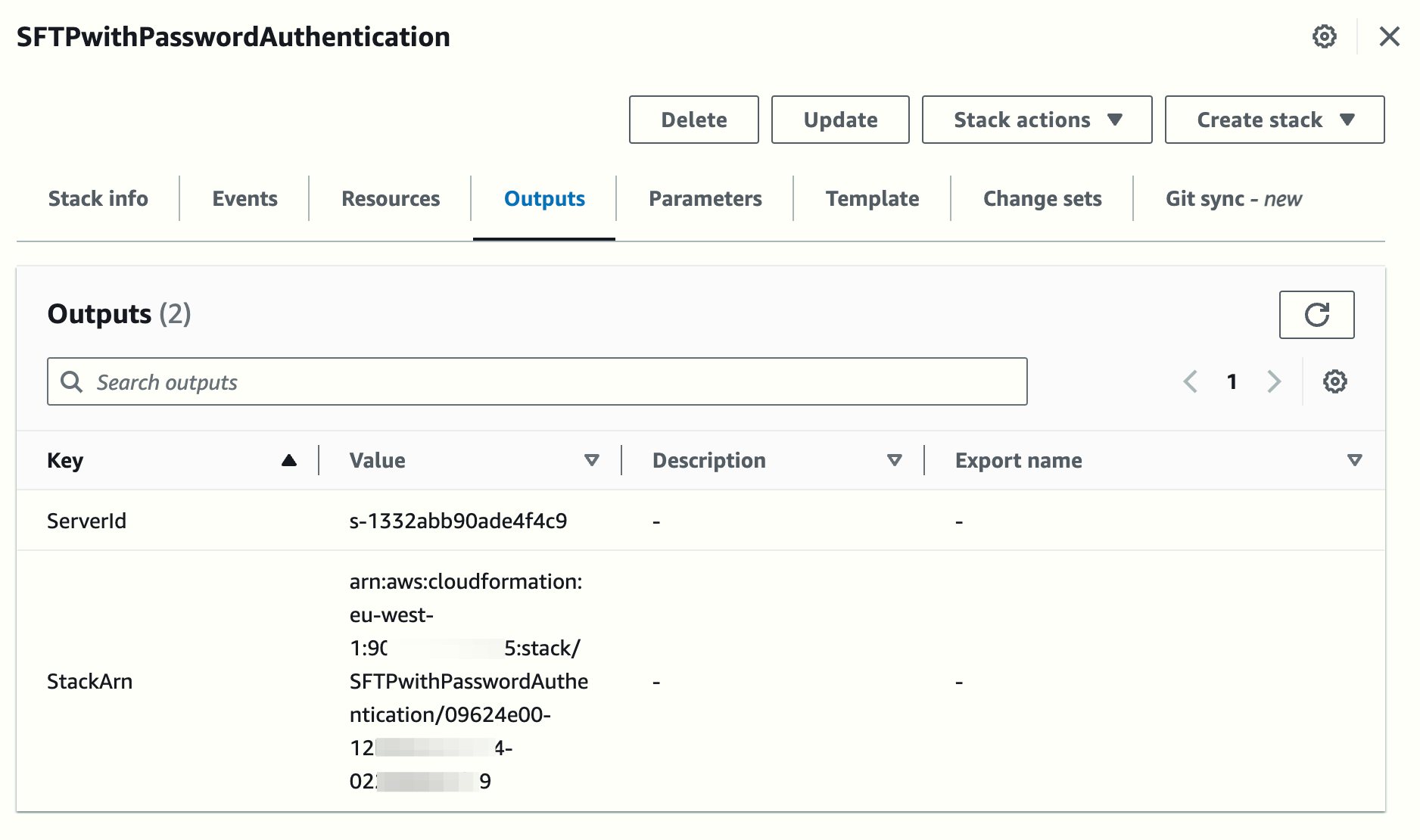Open the Git sync tab
Viewport: 1420px width, 840px height.
[x=1232, y=198]
